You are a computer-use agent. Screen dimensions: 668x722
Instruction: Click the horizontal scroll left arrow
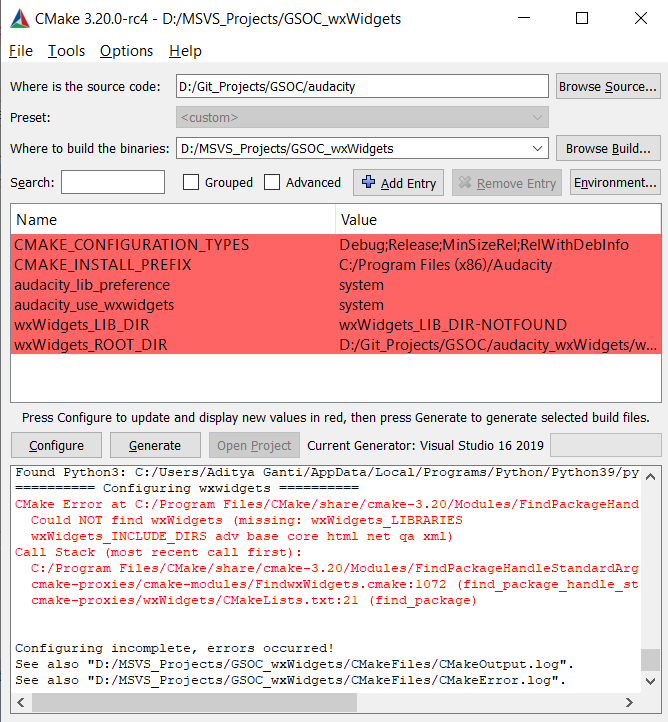21,702
